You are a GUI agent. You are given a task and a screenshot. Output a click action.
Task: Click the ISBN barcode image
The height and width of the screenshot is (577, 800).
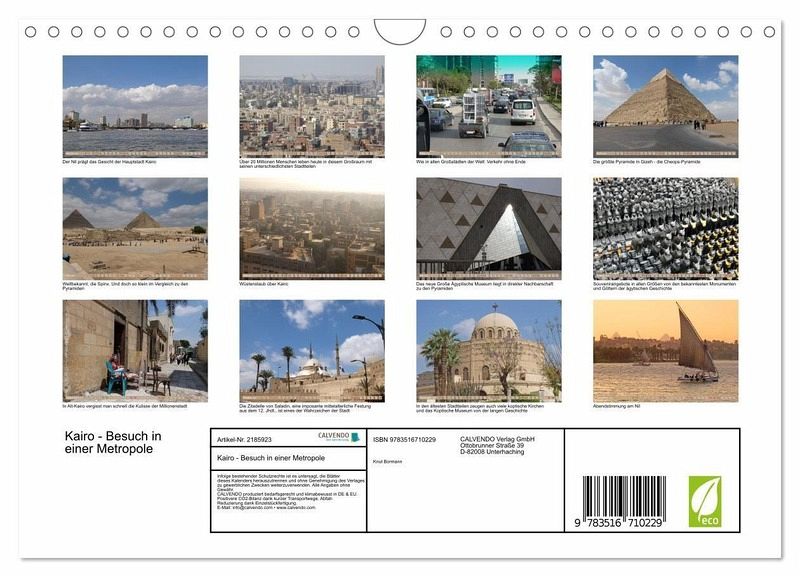(x=624, y=501)
